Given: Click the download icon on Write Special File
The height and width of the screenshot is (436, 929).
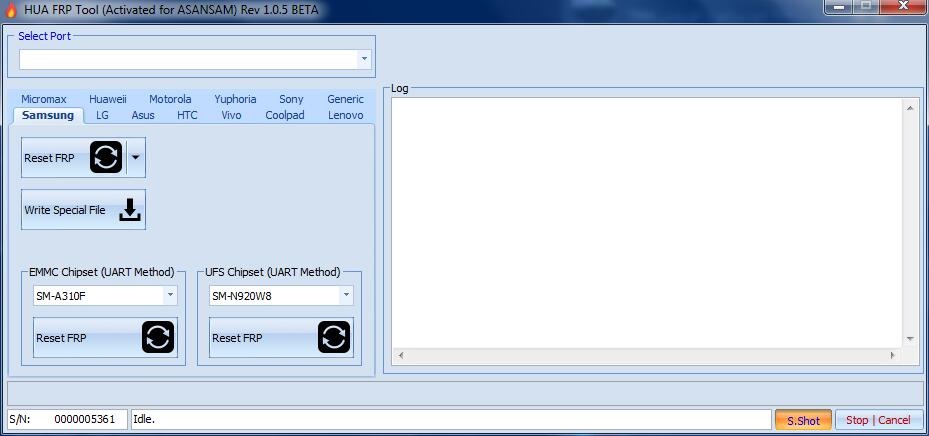Looking at the screenshot, I should [130, 210].
